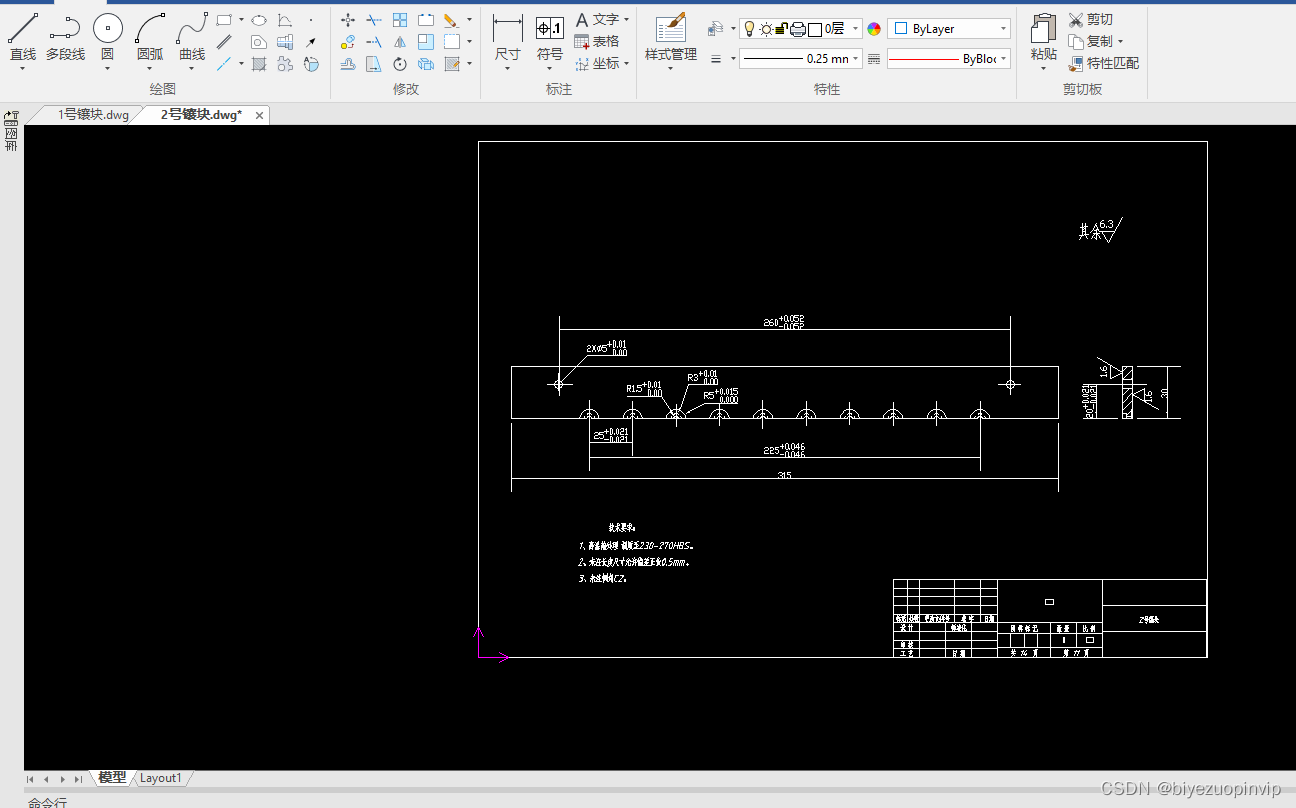
Task: Select the 2号镶块.dwg* tab
Action: click(x=201, y=115)
